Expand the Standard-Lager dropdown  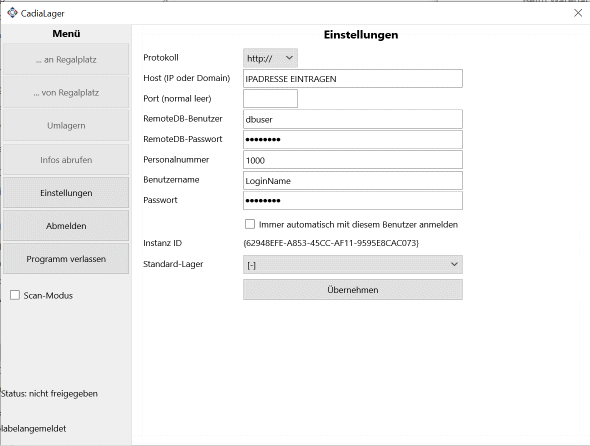tap(353, 265)
